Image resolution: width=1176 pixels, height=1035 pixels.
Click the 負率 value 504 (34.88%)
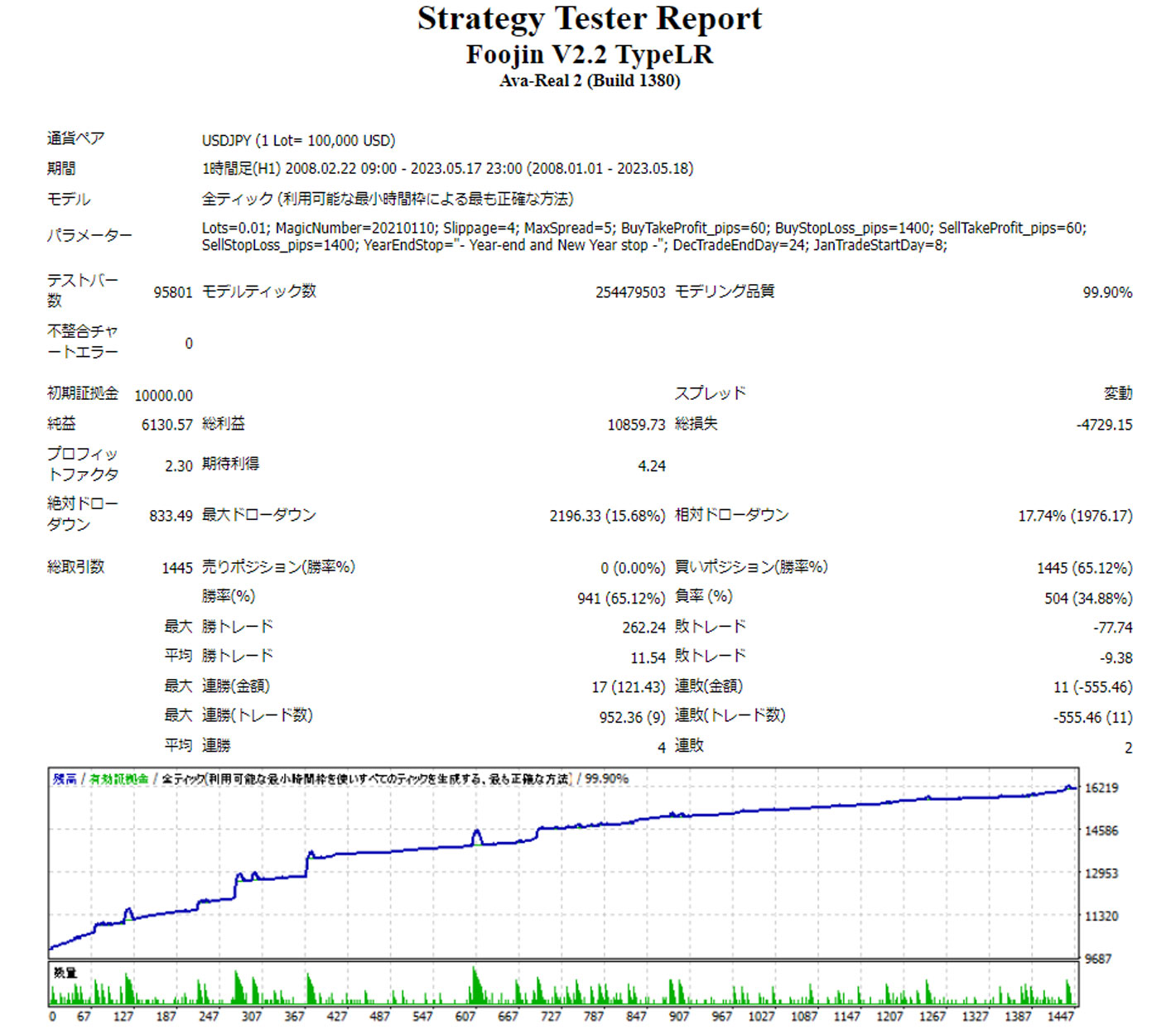(1088, 598)
